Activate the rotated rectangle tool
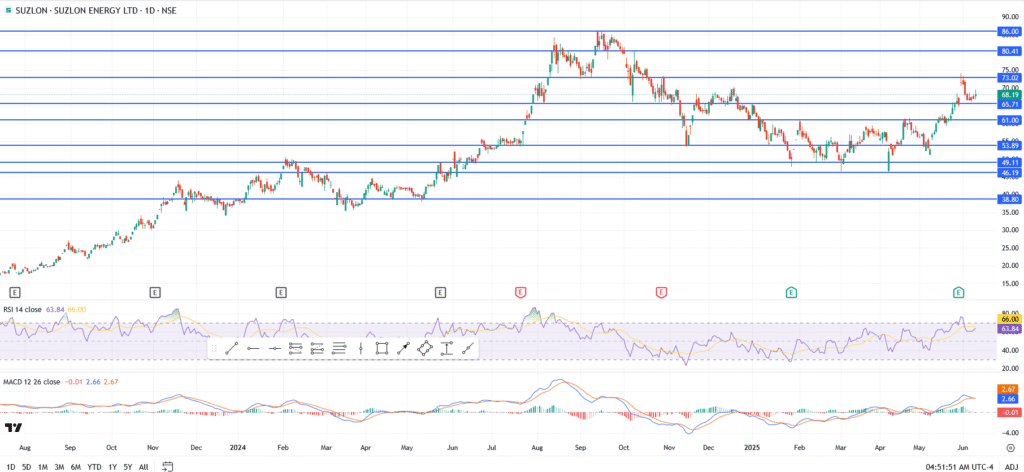 click(424, 348)
